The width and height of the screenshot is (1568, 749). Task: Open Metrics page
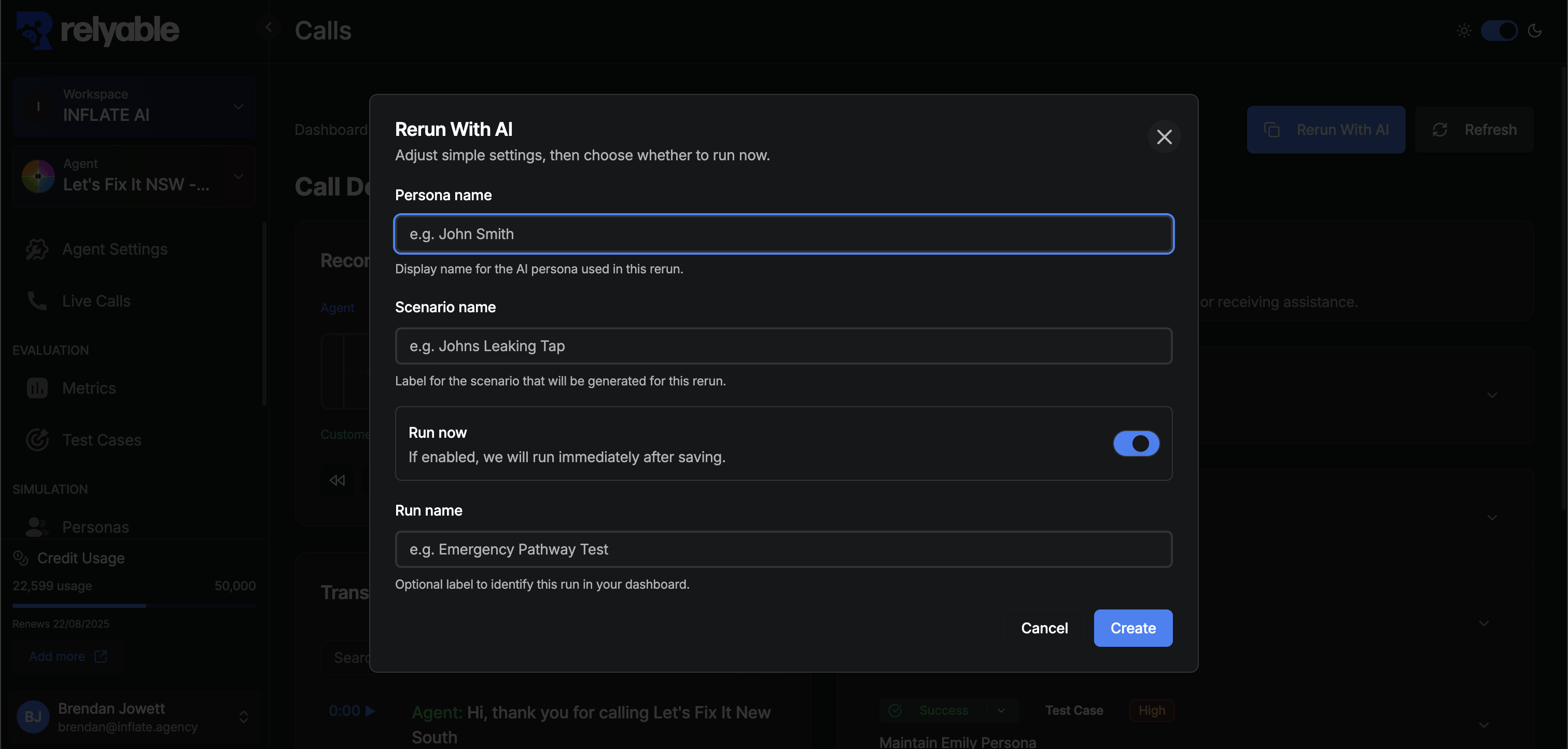coord(89,388)
